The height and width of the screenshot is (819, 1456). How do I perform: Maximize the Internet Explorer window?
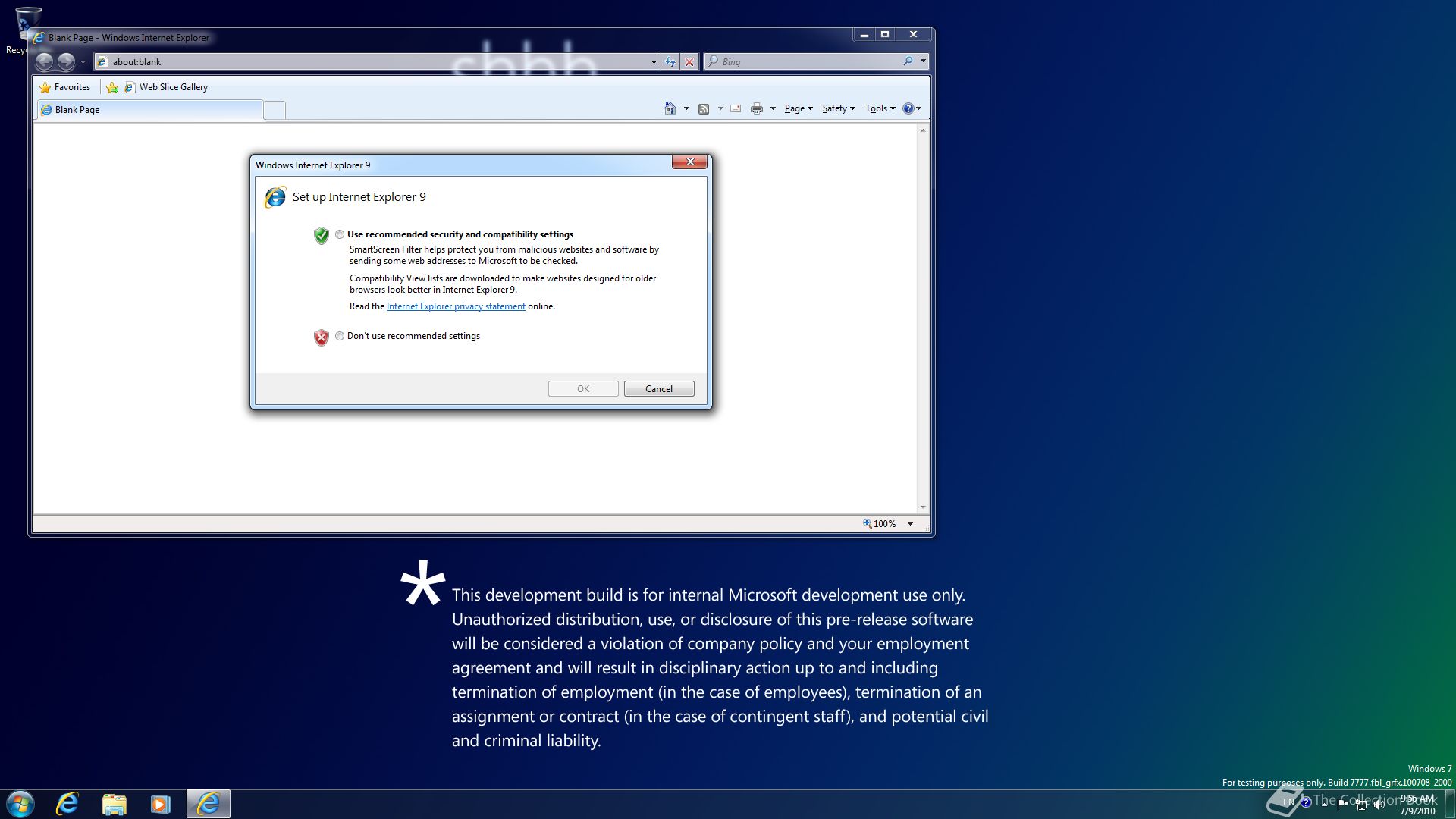(884, 35)
